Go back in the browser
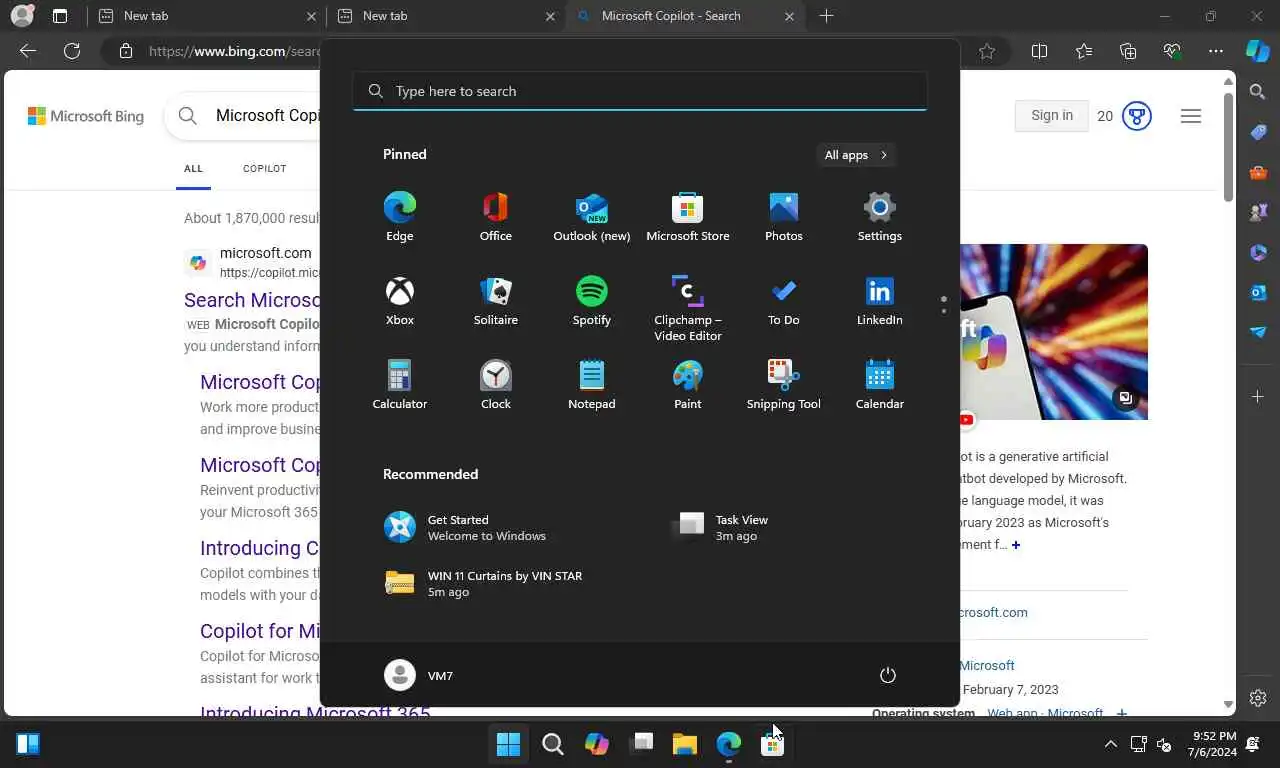The width and height of the screenshot is (1280, 768). click(x=28, y=51)
